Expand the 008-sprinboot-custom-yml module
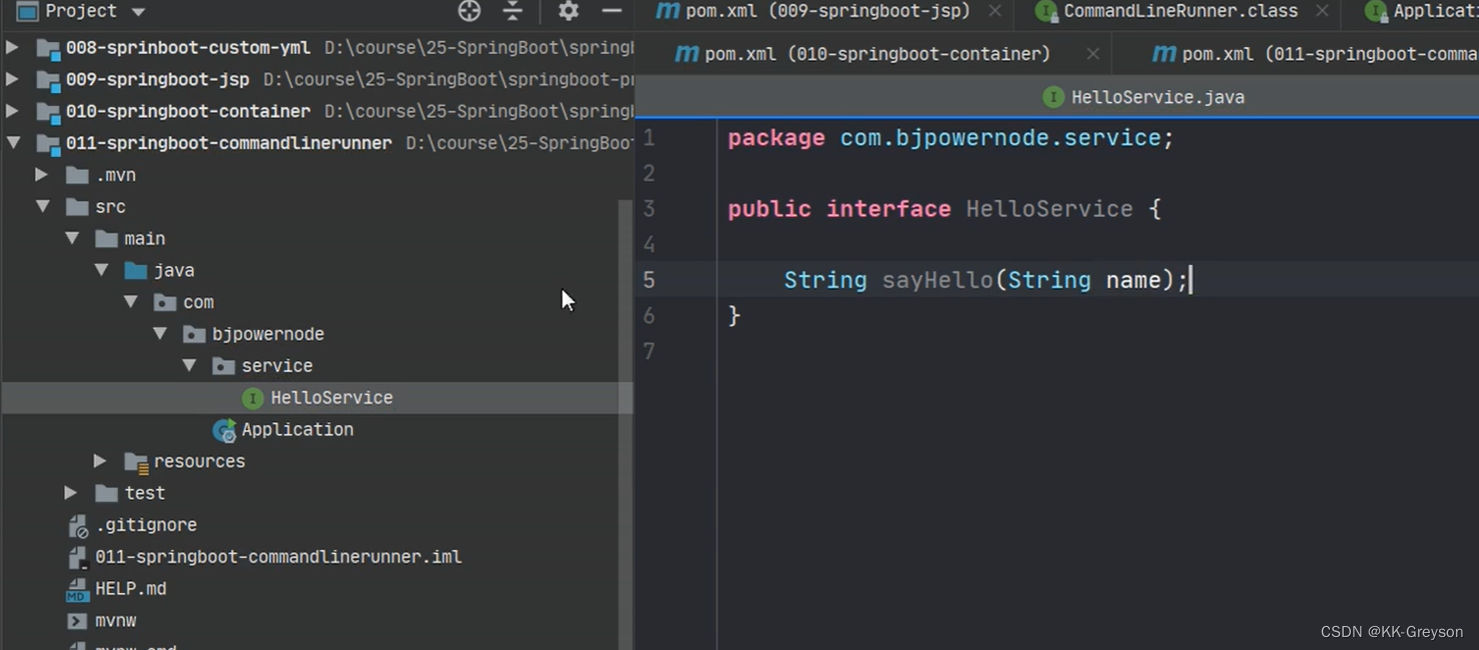Image resolution: width=1479 pixels, height=650 pixels. tap(13, 47)
